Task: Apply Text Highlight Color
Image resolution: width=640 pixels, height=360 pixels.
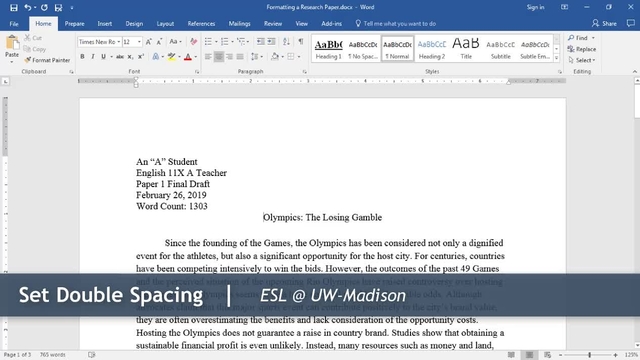Action: (x=171, y=57)
